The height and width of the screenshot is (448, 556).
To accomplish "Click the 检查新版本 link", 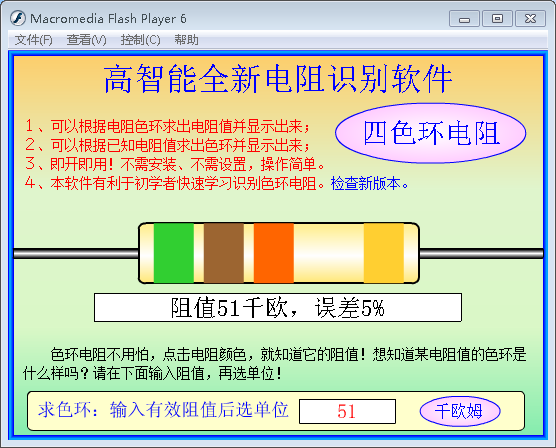I will [366, 183].
